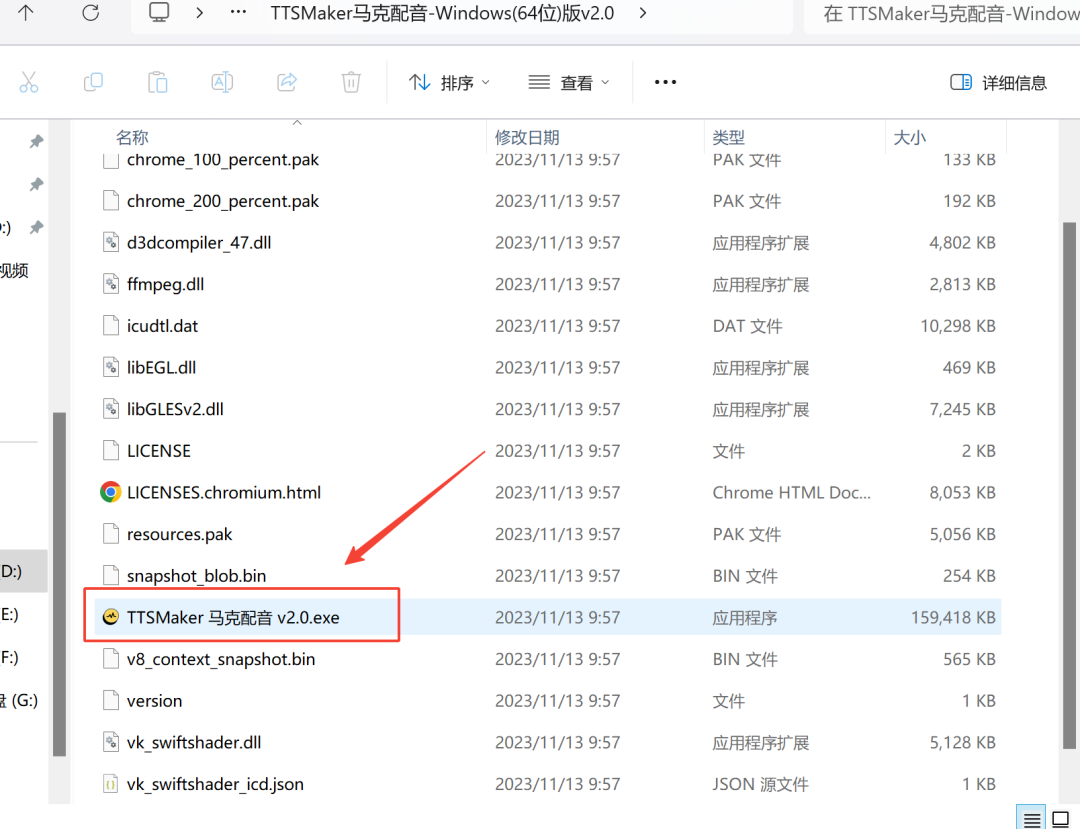Select the d3dcompiler_47.dll file icon
The height and width of the screenshot is (829, 1080).
pos(110,242)
